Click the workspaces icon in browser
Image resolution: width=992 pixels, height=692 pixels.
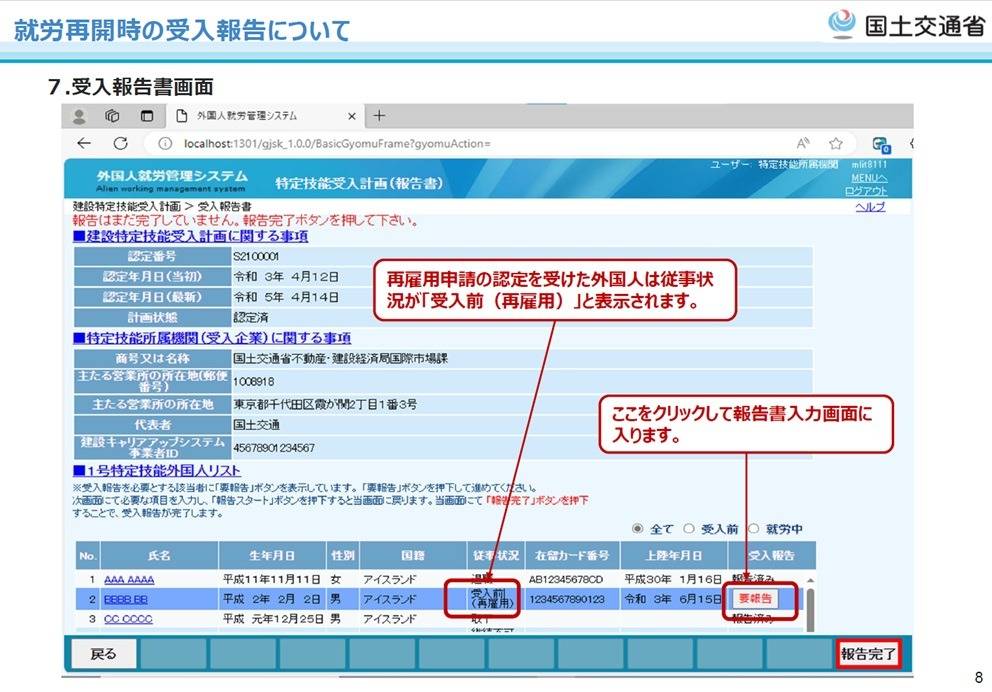point(113,116)
